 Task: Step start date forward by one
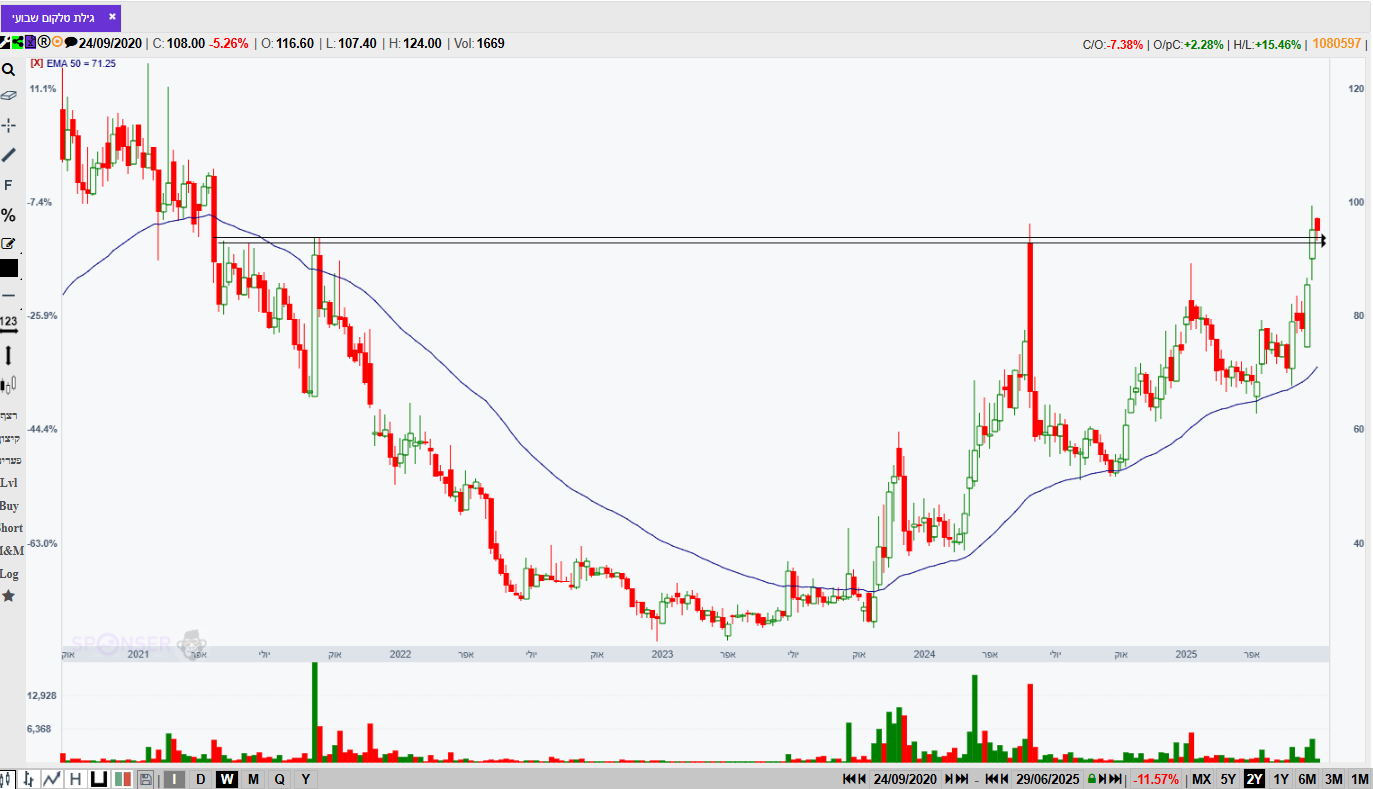point(949,779)
